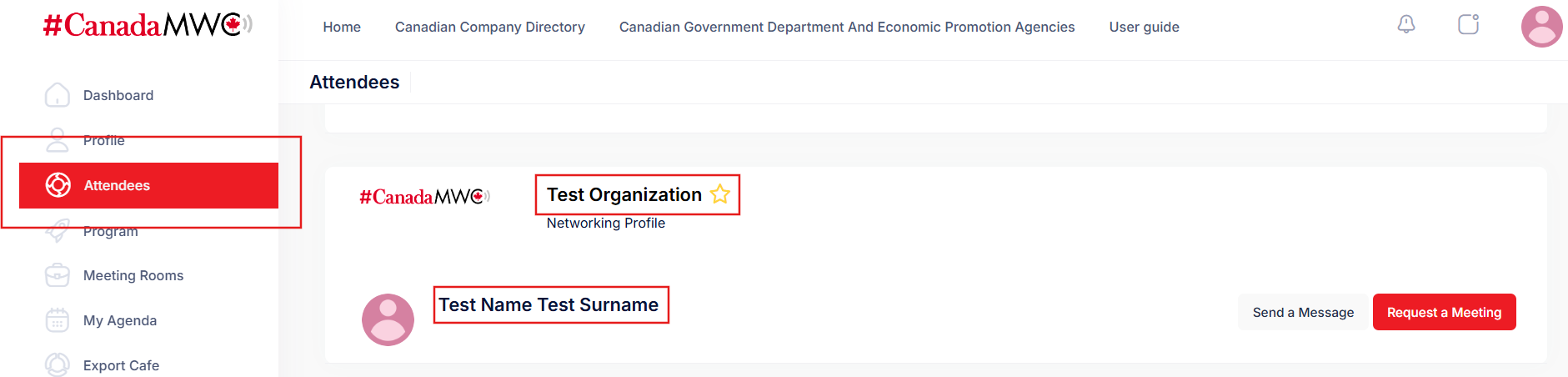The height and width of the screenshot is (377, 1568).
Task: Open the messages icon in header
Action: [1468, 25]
